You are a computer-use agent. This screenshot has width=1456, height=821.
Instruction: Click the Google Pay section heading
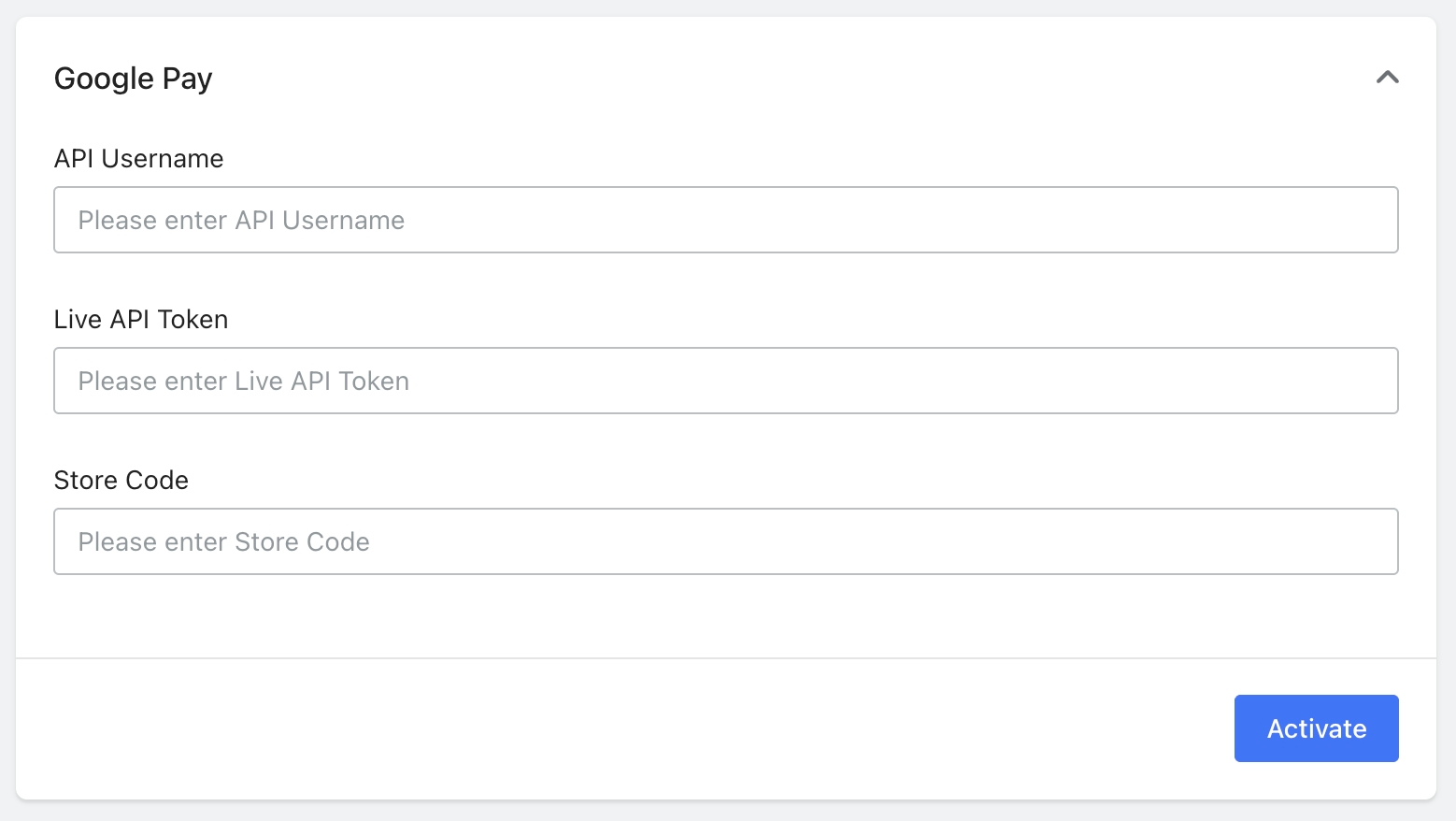tap(134, 79)
